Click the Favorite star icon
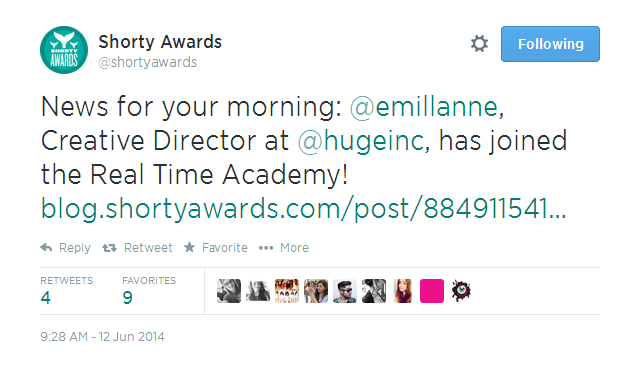This screenshot has height=377, width=640. point(189,247)
